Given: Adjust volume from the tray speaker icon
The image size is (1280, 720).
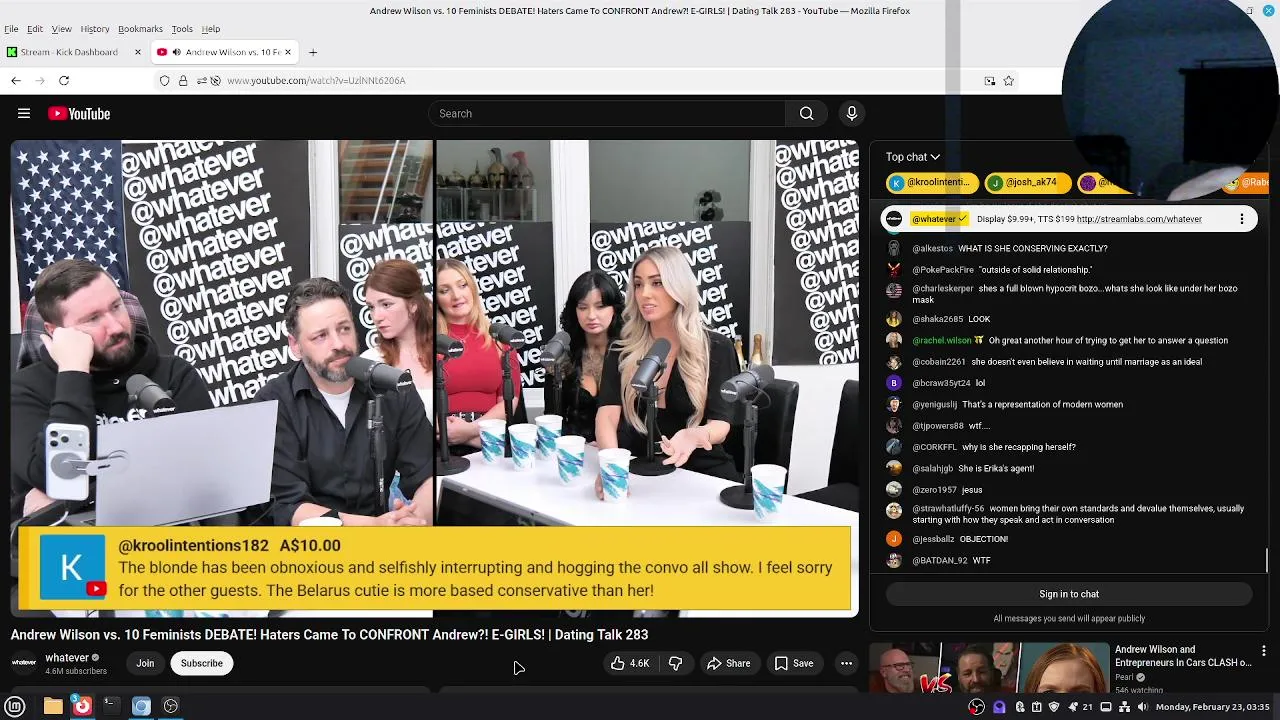Looking at the screenshot, I should tap(1142, 707).
